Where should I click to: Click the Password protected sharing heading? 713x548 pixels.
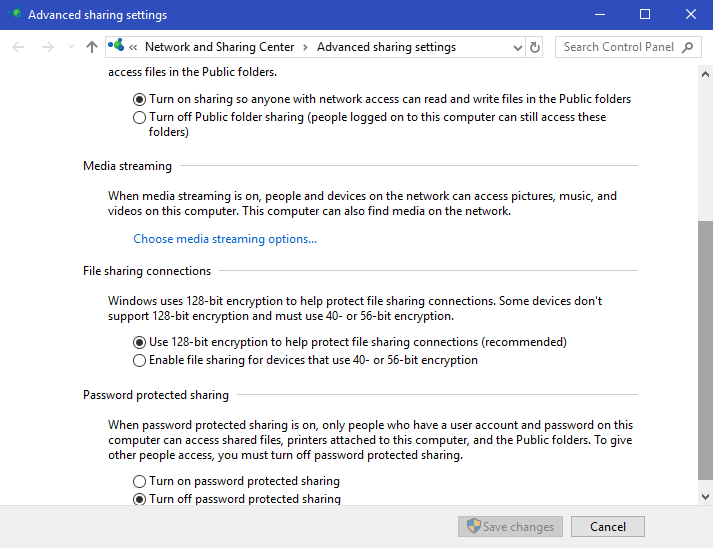(156, 395)
